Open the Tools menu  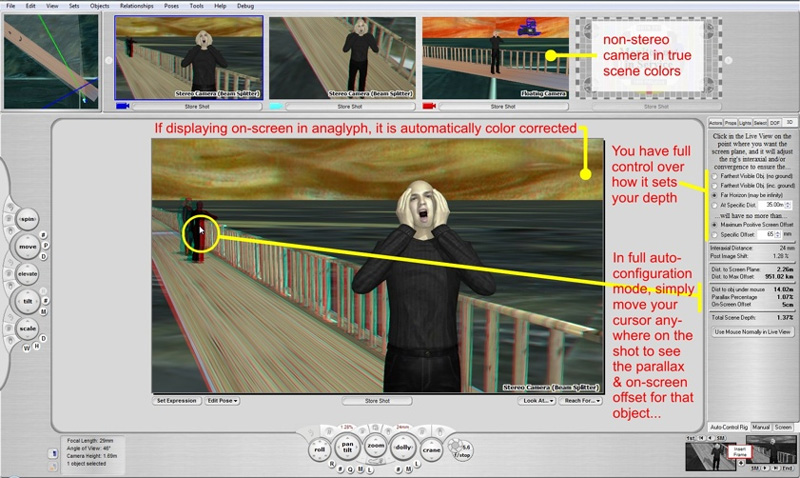pyautogui.click(x=196, y=6)
